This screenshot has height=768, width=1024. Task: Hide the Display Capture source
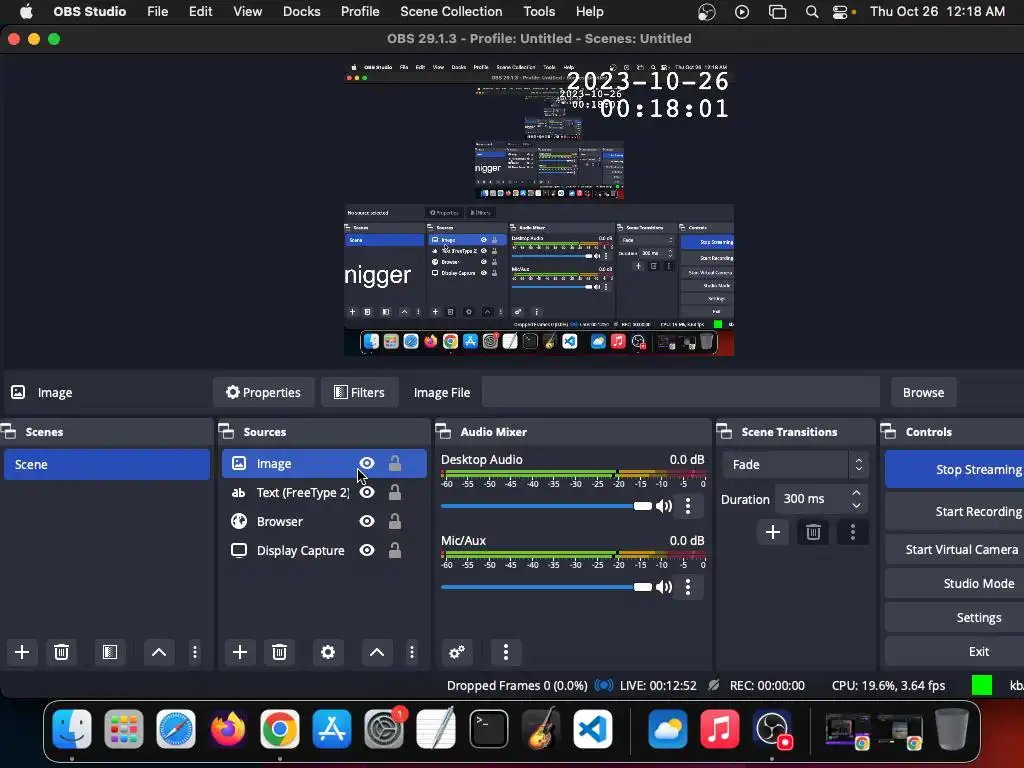[367, 550]
